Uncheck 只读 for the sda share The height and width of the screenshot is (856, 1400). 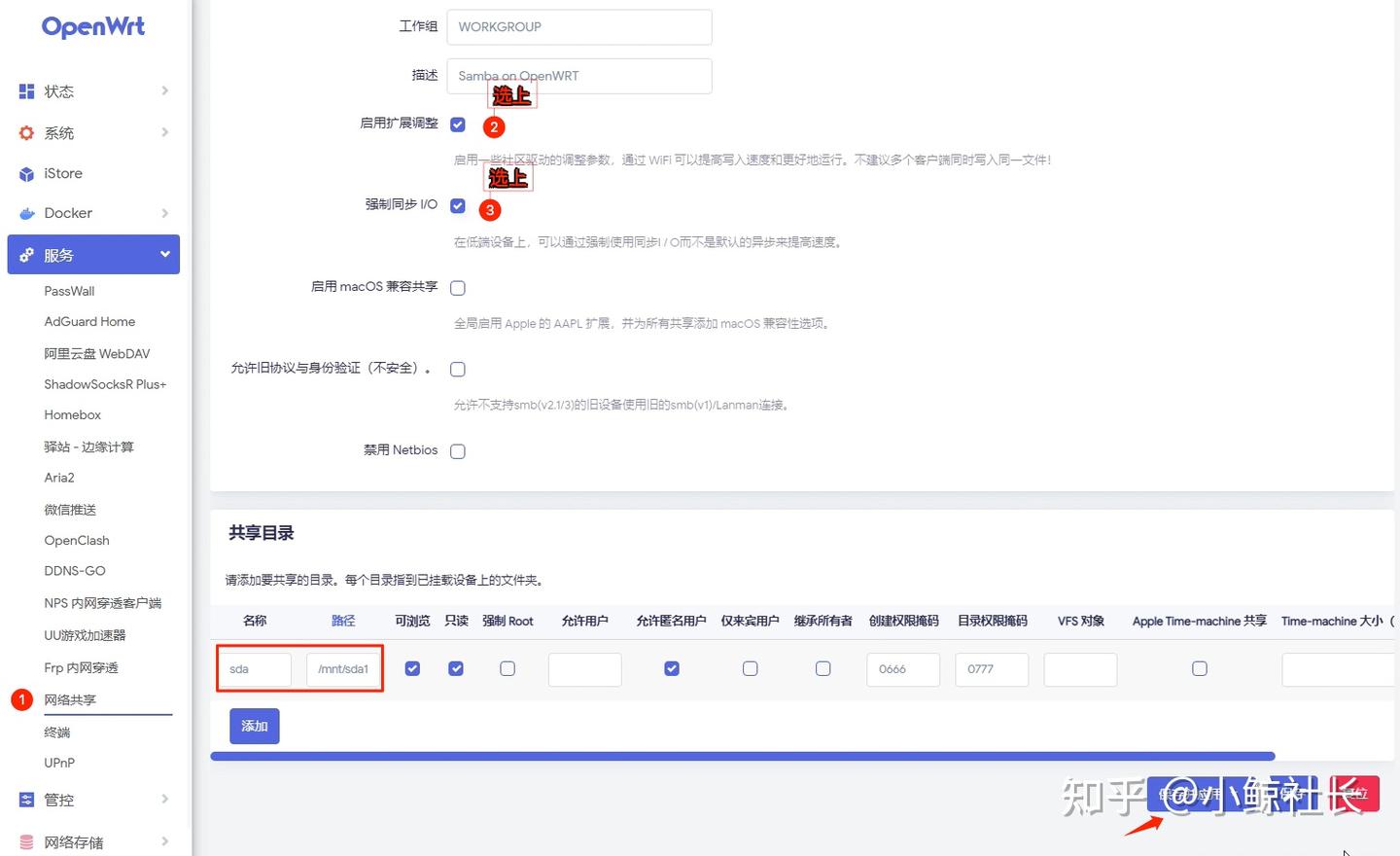point(455,668)
